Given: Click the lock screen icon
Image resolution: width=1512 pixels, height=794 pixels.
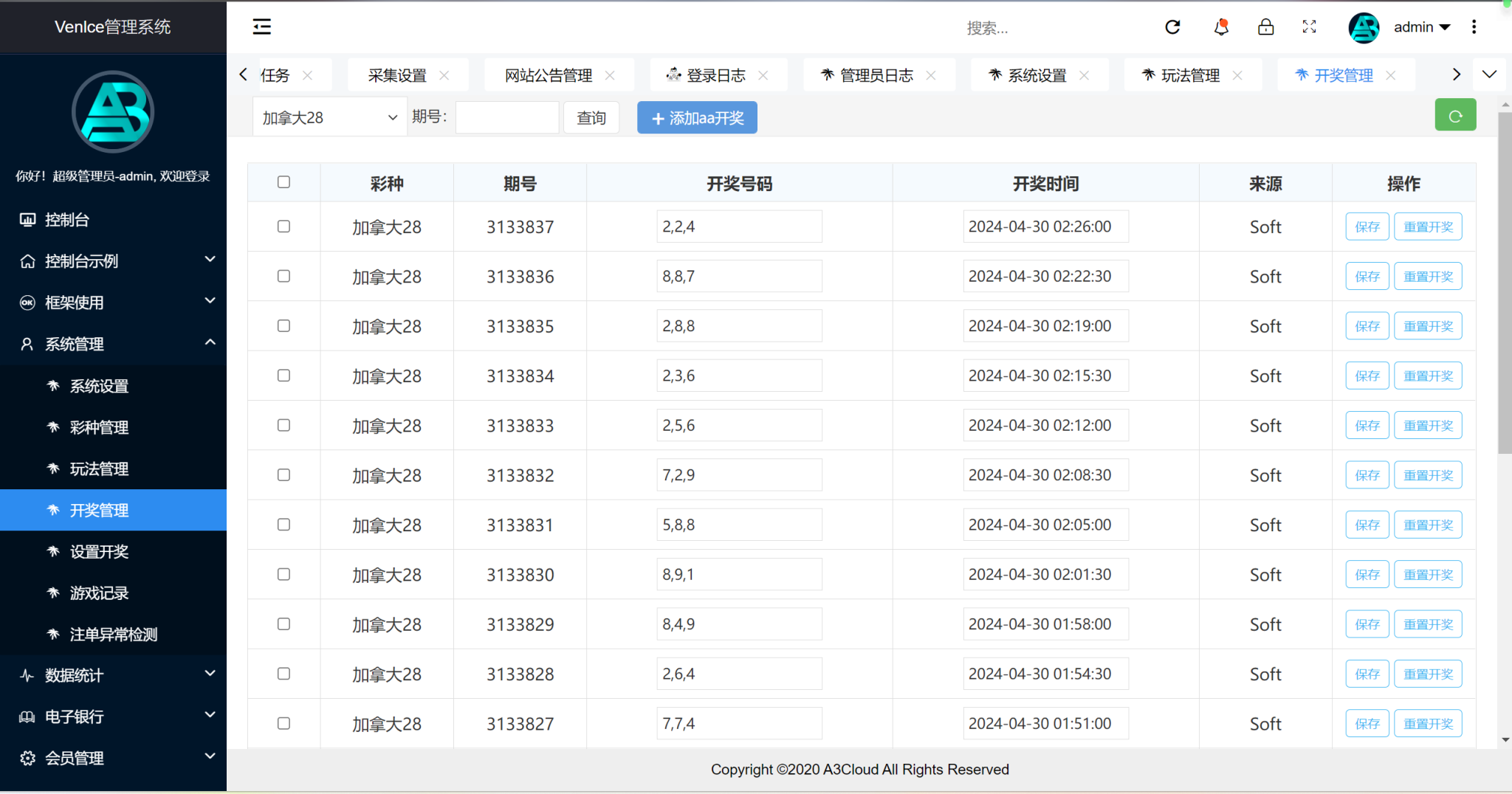Looking at the screenshot, I should tap(1265, 27).
